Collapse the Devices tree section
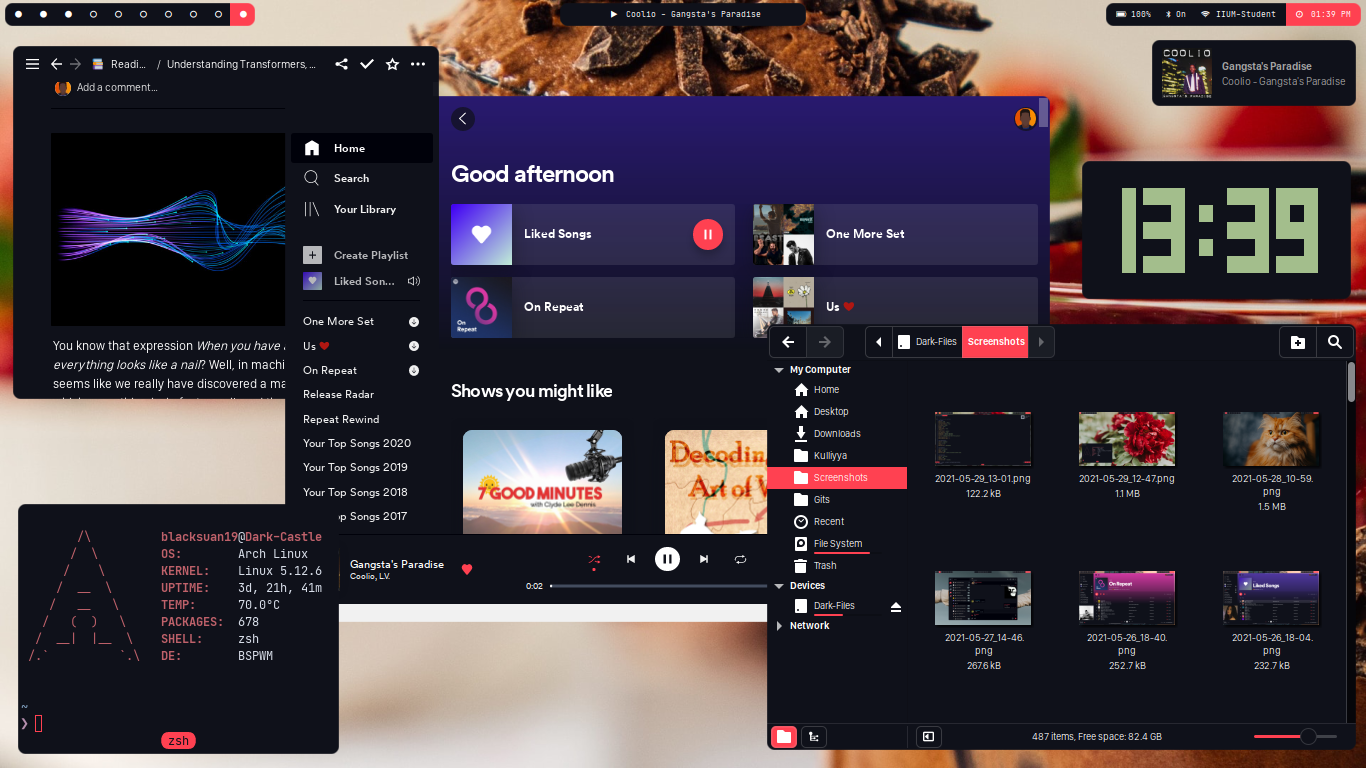This screenshot has width=1366, height=768. tap(779, 586)
